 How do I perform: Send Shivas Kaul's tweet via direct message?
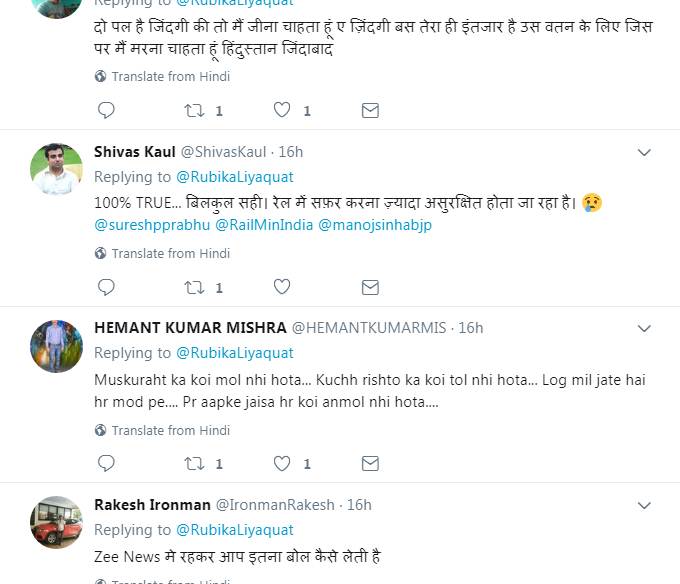(370, 288)
